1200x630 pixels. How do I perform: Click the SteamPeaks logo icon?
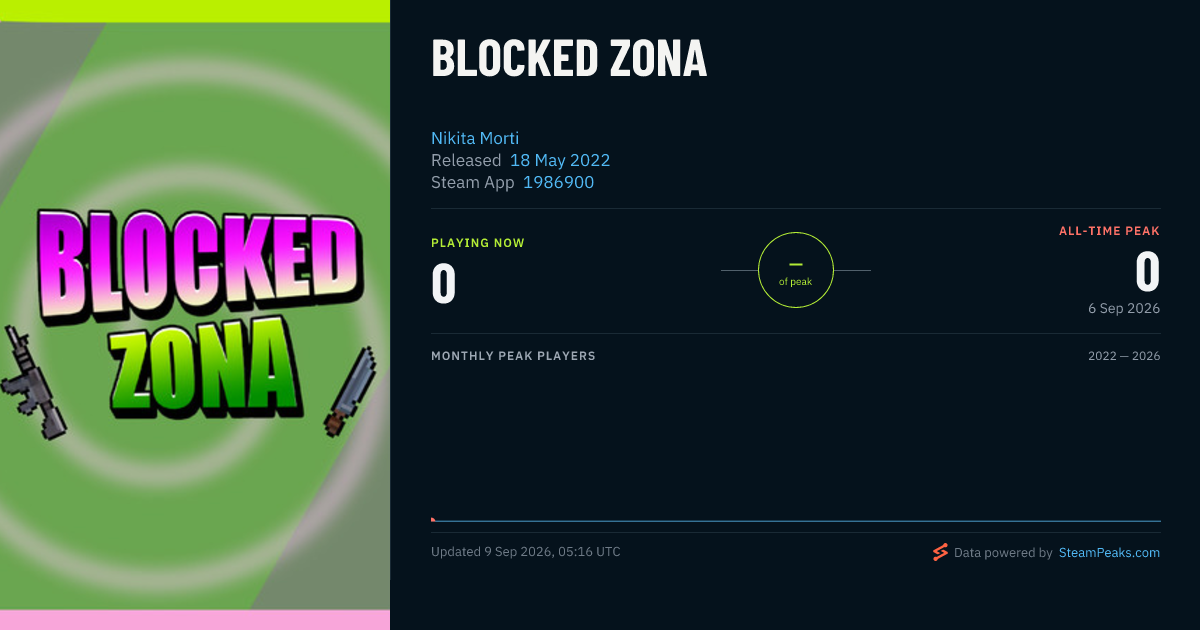[x=940, y=552]
